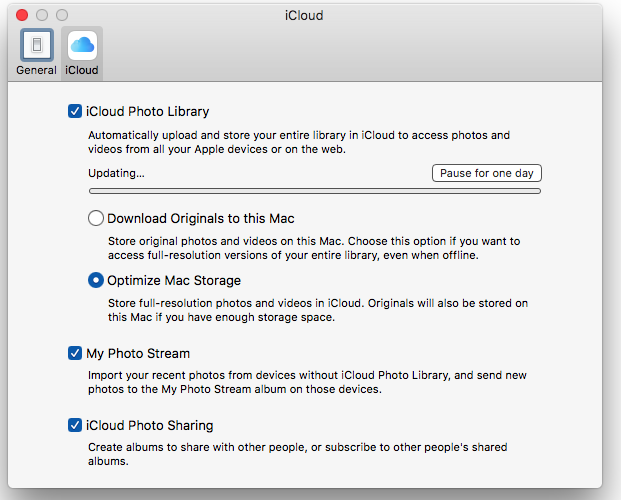Toggle My Photo Stream checkbox

[75, 353]
